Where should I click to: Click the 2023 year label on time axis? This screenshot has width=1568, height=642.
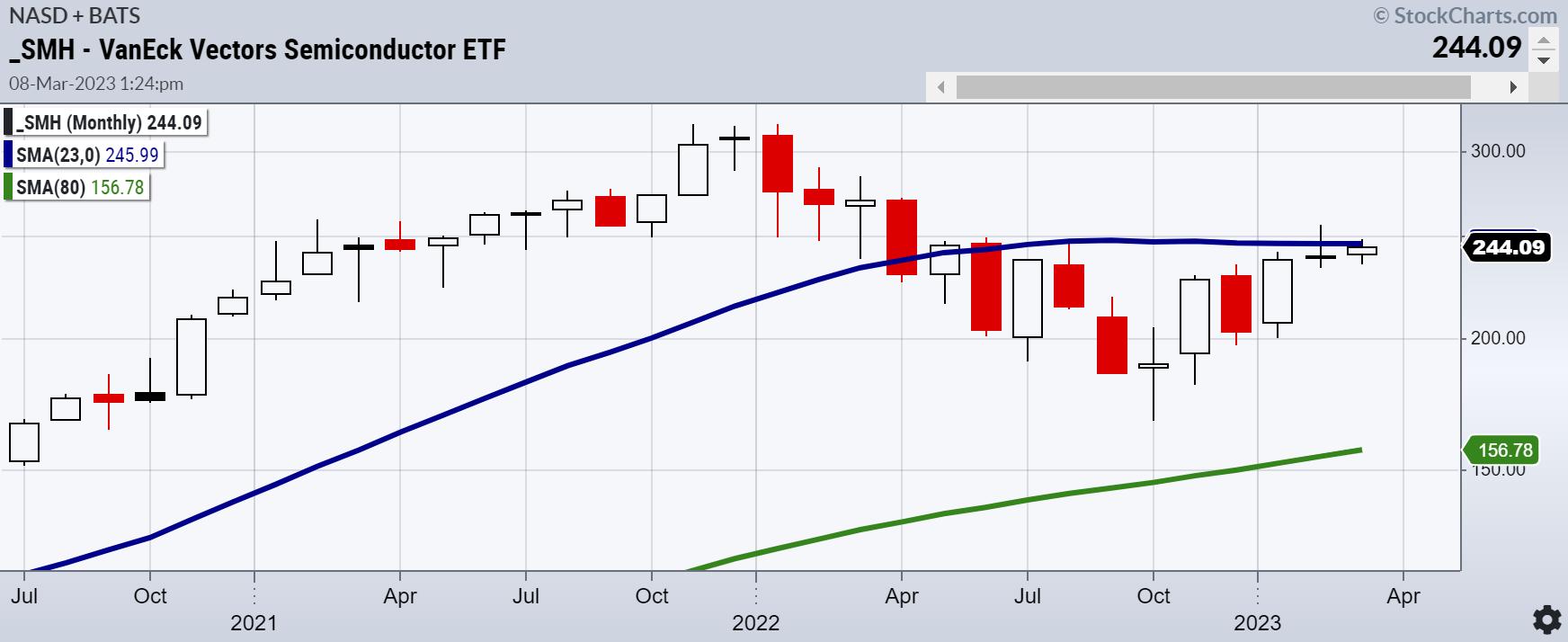pyautogui.click(x=1257, y=622)
